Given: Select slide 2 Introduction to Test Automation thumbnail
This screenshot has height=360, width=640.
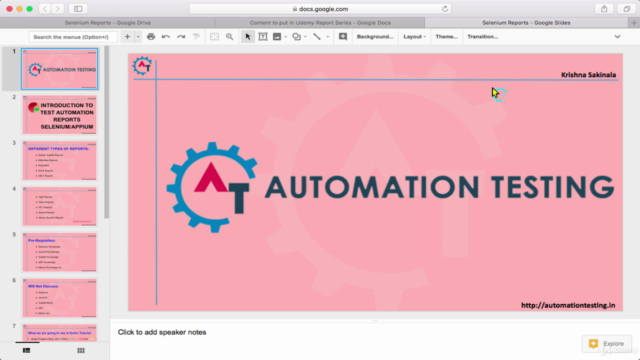Looking at the screenshot, I should click(60, 115).
